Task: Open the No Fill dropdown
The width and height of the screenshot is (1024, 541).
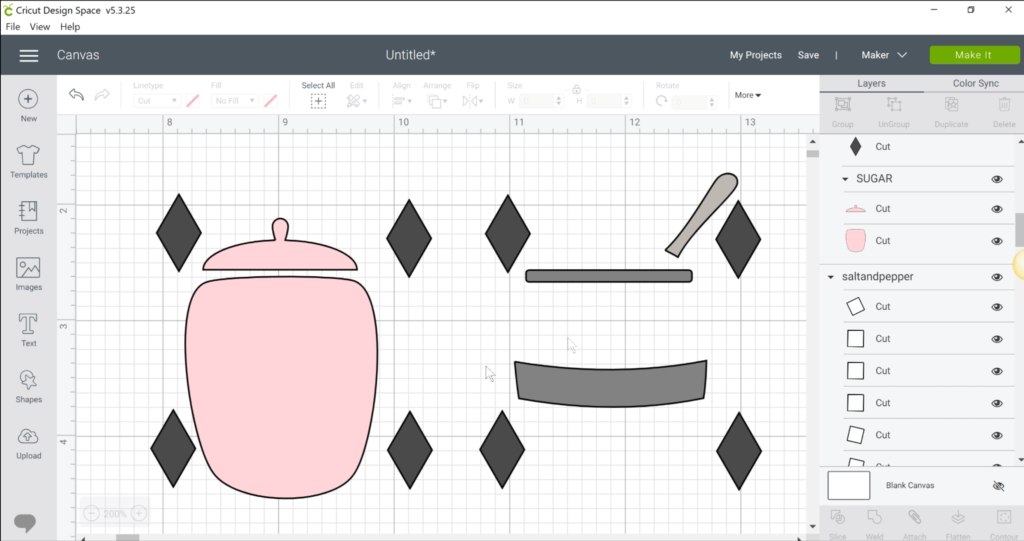Action: [x=234, y=101]
